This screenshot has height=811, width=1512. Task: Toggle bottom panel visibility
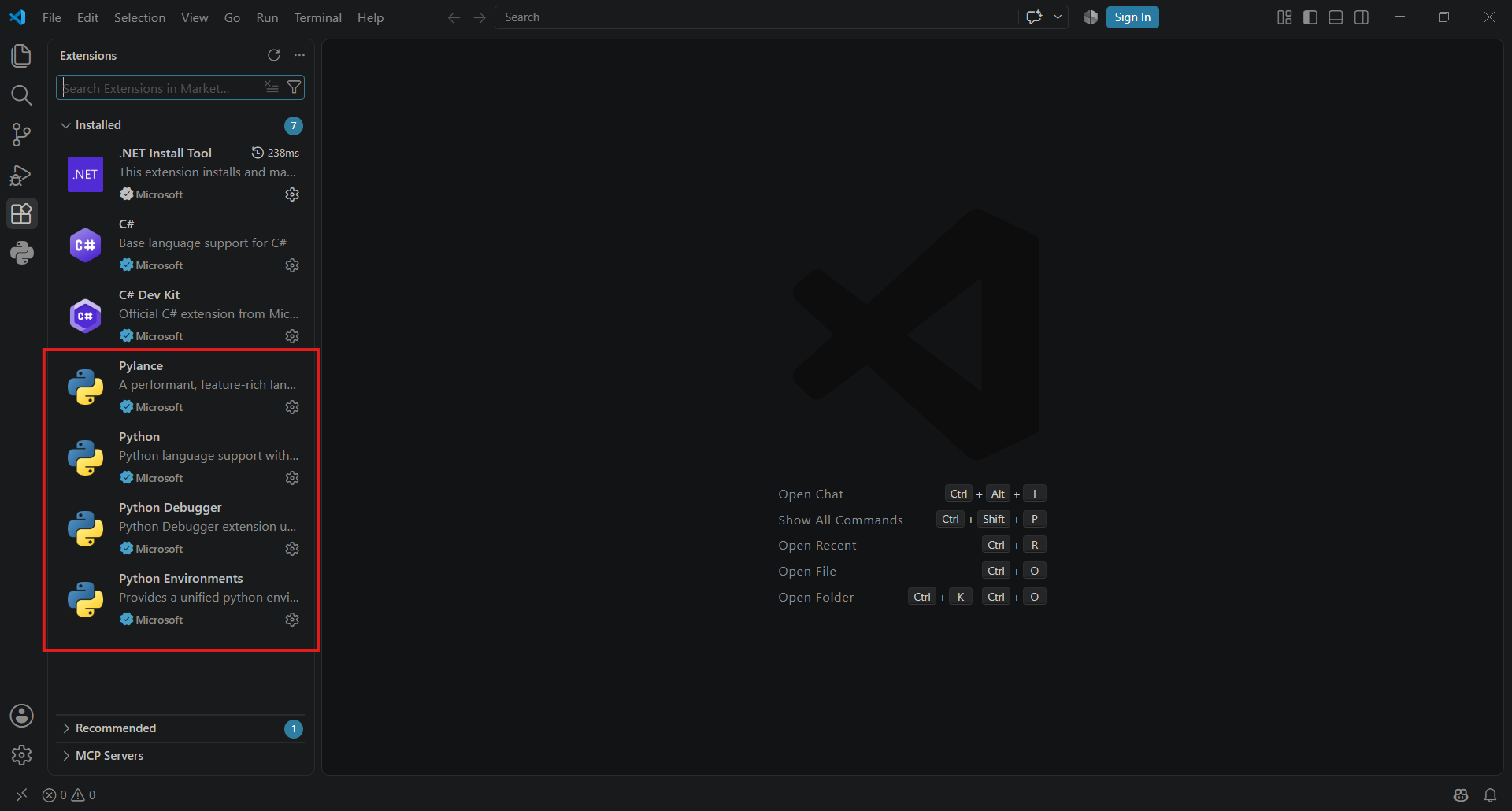click(x=1336, y=17)
